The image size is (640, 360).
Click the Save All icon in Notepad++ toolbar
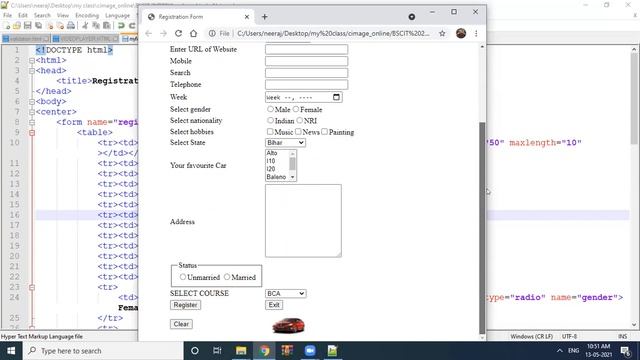click(39, 26)
